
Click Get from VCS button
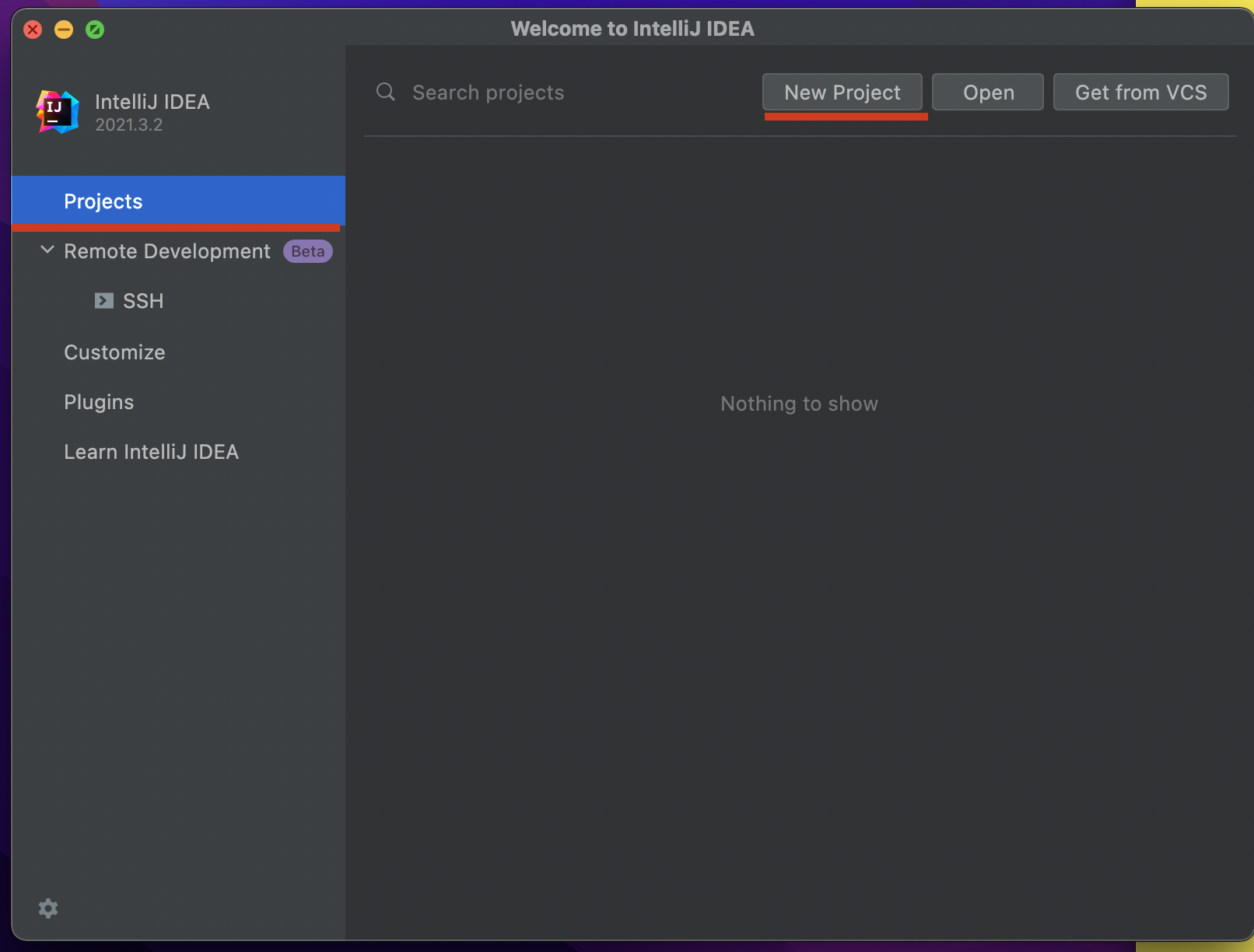click(1141, 93)
